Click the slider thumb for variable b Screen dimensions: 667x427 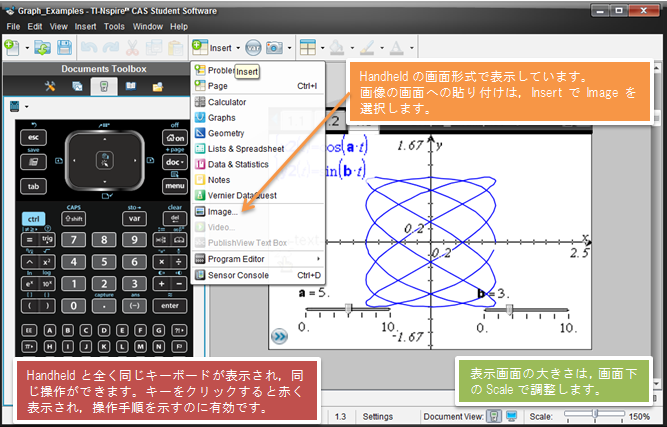pyautogui.click(x=510, y=309)
